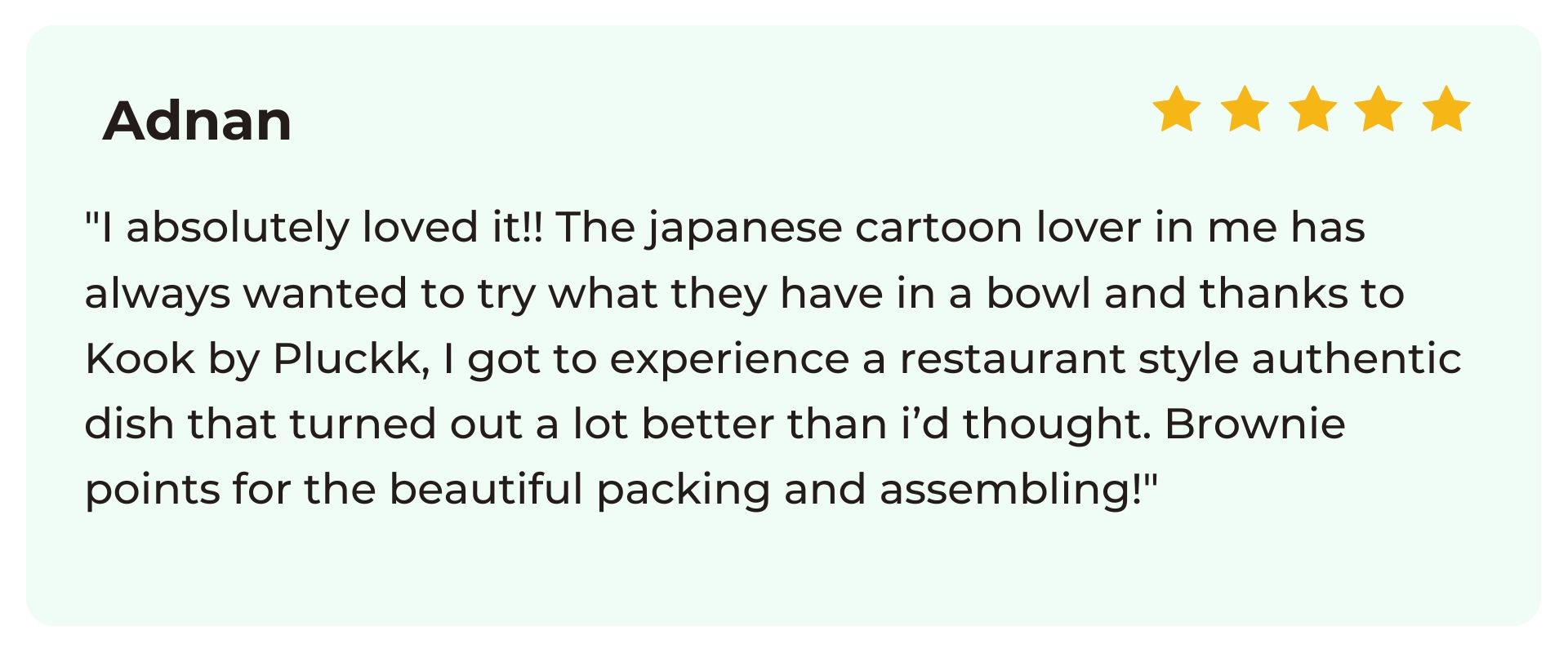Click "dish that turned out" text

(303, 424)
